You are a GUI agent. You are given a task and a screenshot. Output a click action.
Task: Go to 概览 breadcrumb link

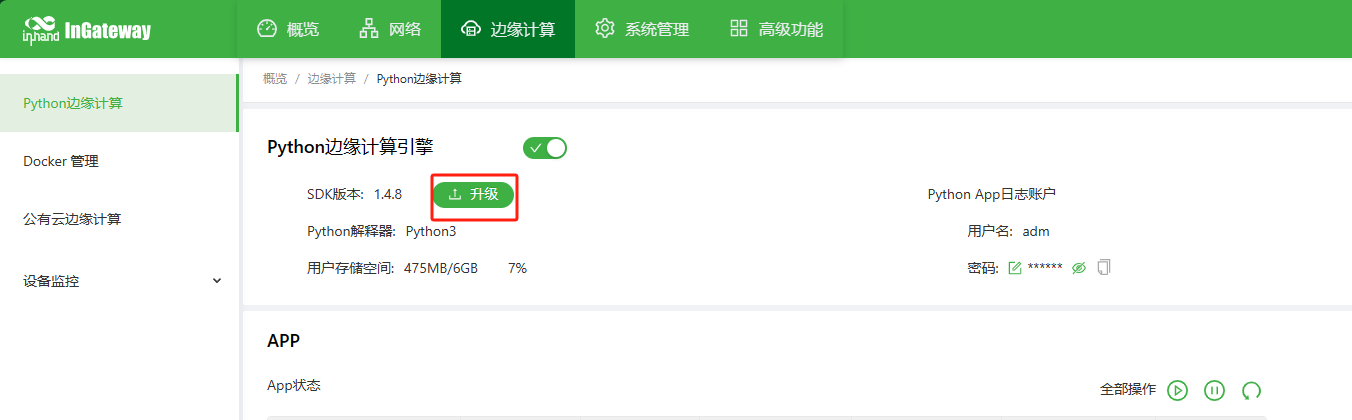click(275, 78)
